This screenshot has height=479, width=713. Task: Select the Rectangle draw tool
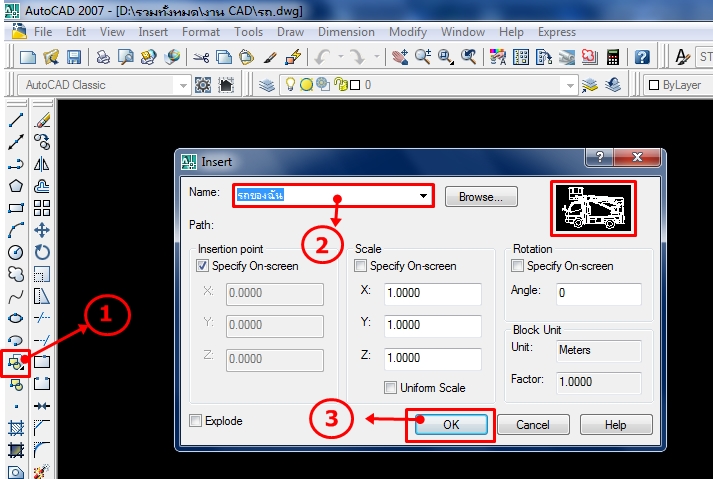click(x=15, y=208)
